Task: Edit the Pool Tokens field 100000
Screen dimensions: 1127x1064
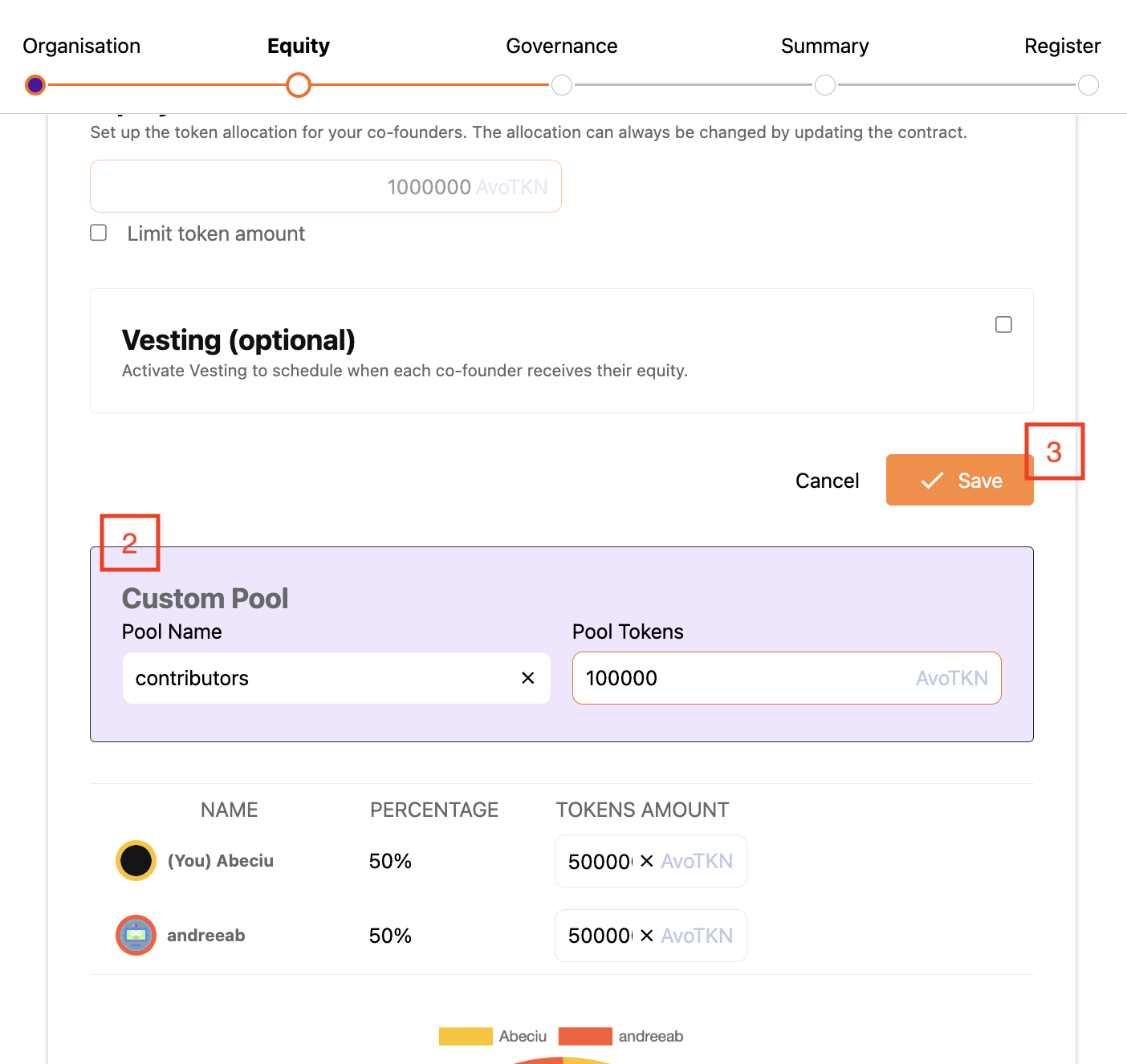Action: [x=787, y=678]
